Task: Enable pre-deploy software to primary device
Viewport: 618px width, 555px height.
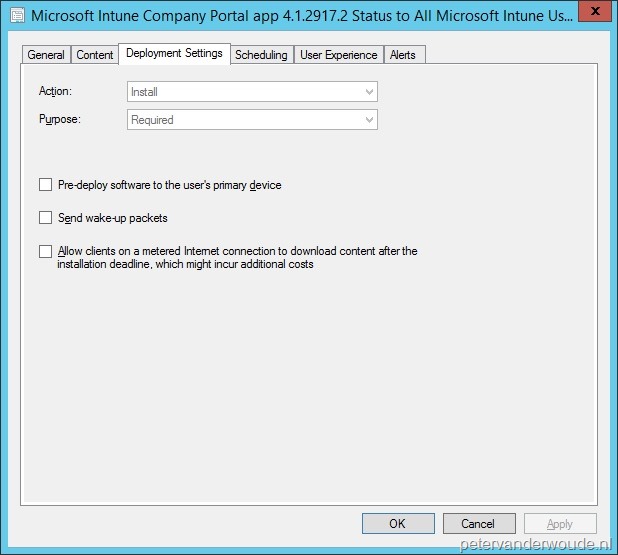Action: pyautogui.click(x=45, y=184)
